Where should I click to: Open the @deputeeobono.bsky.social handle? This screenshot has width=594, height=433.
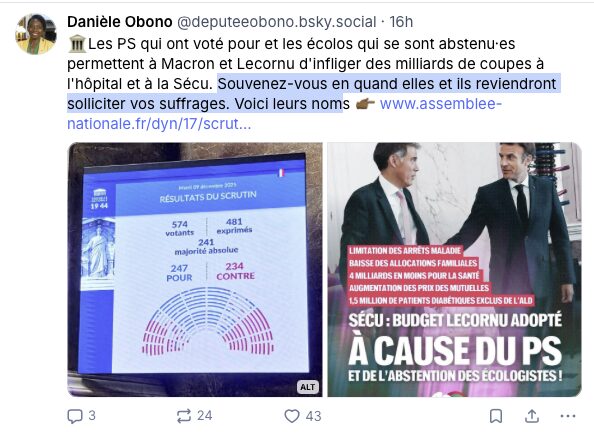(x=277, y=22)
